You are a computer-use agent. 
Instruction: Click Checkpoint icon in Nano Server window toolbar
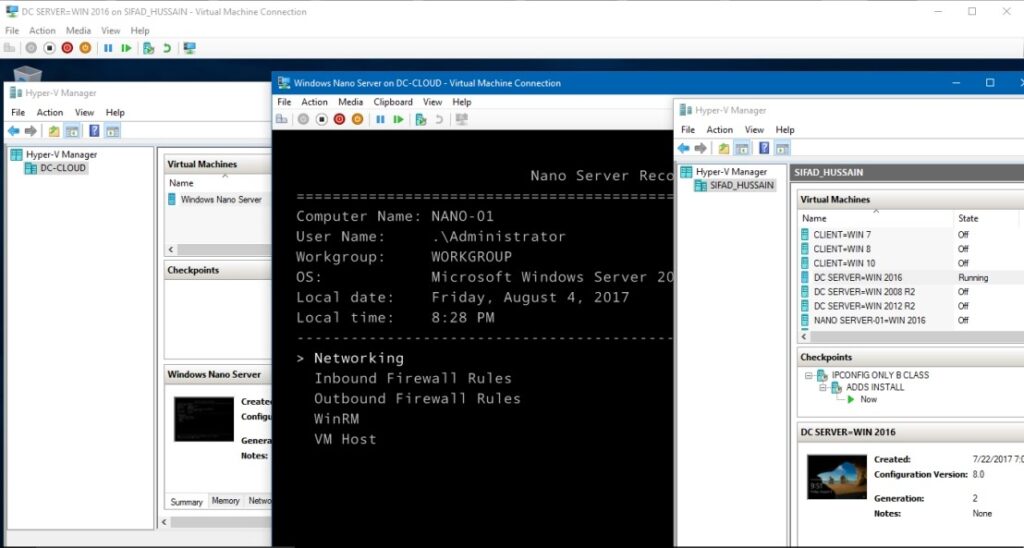click(421, 120)
